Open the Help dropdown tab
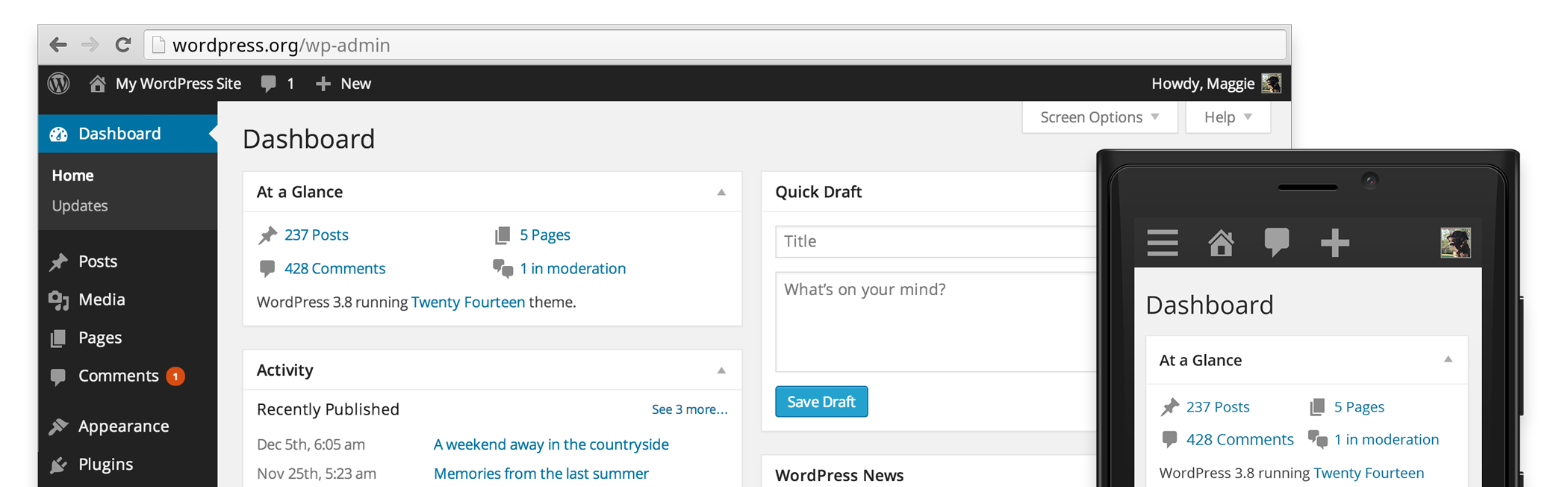This screenshot has height=487, width=1568. 1228,117
